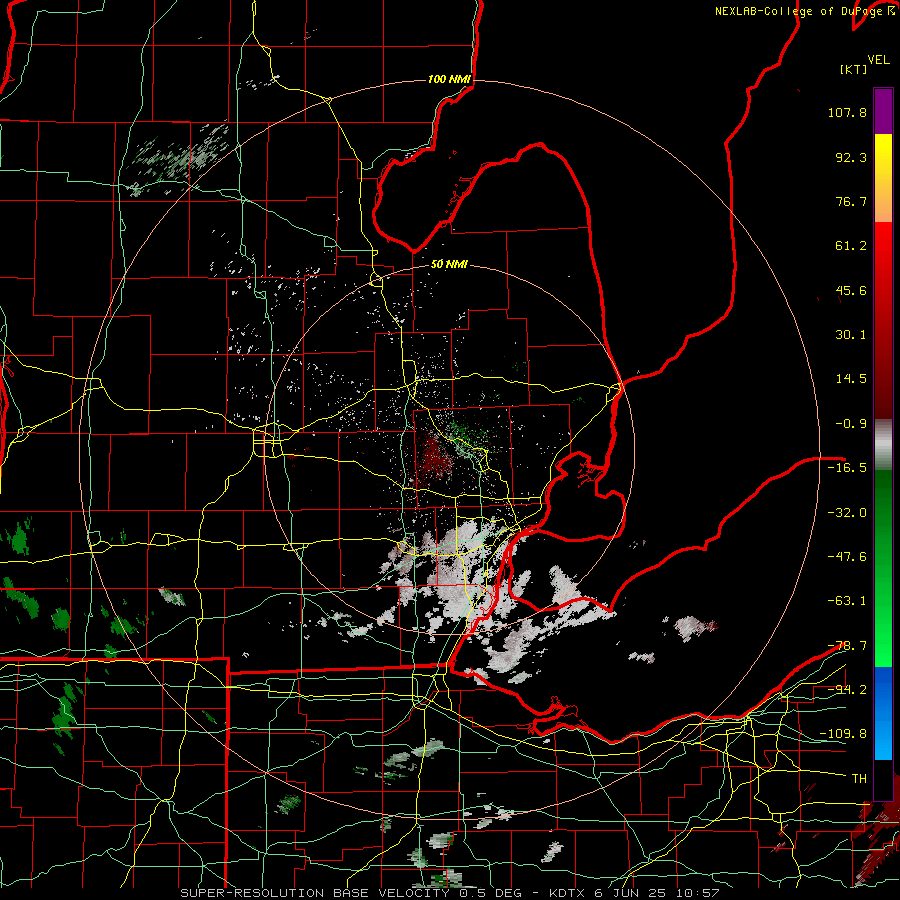This screenshot has height=900, width=900.
Task: Click the 61.2 value on velocity scale
Action: click(851, 246)
